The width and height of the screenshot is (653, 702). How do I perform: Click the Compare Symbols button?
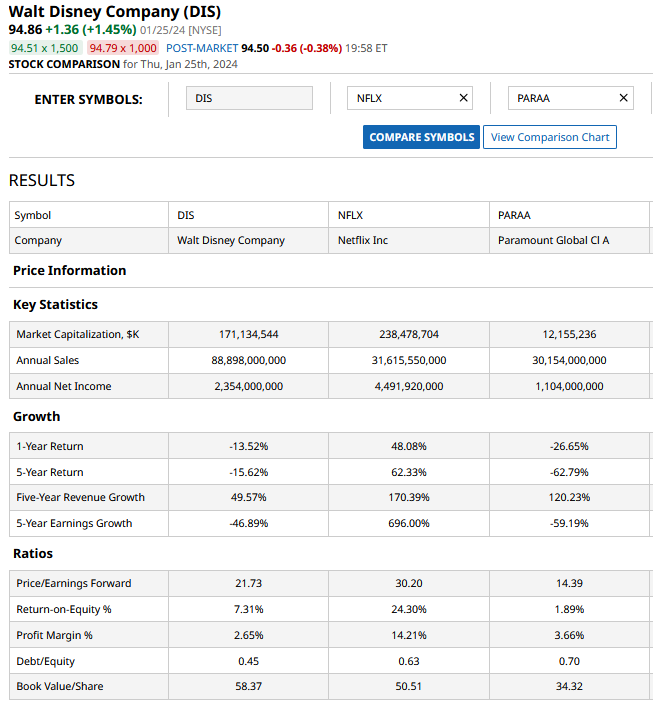[421, 137]
